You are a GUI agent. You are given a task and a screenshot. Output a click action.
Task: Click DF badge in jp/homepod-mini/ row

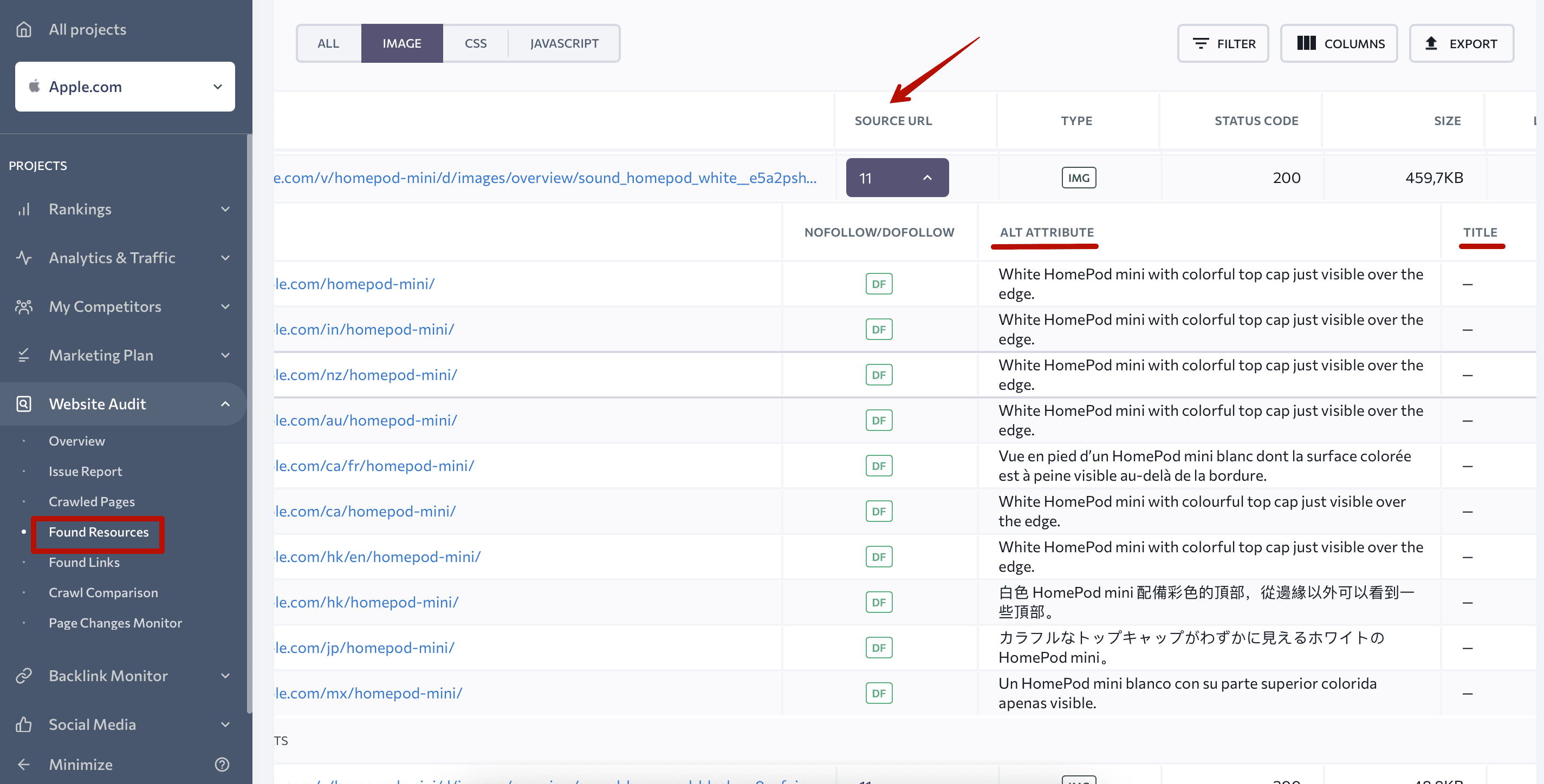pyautogui.click(x=879, y=648)
